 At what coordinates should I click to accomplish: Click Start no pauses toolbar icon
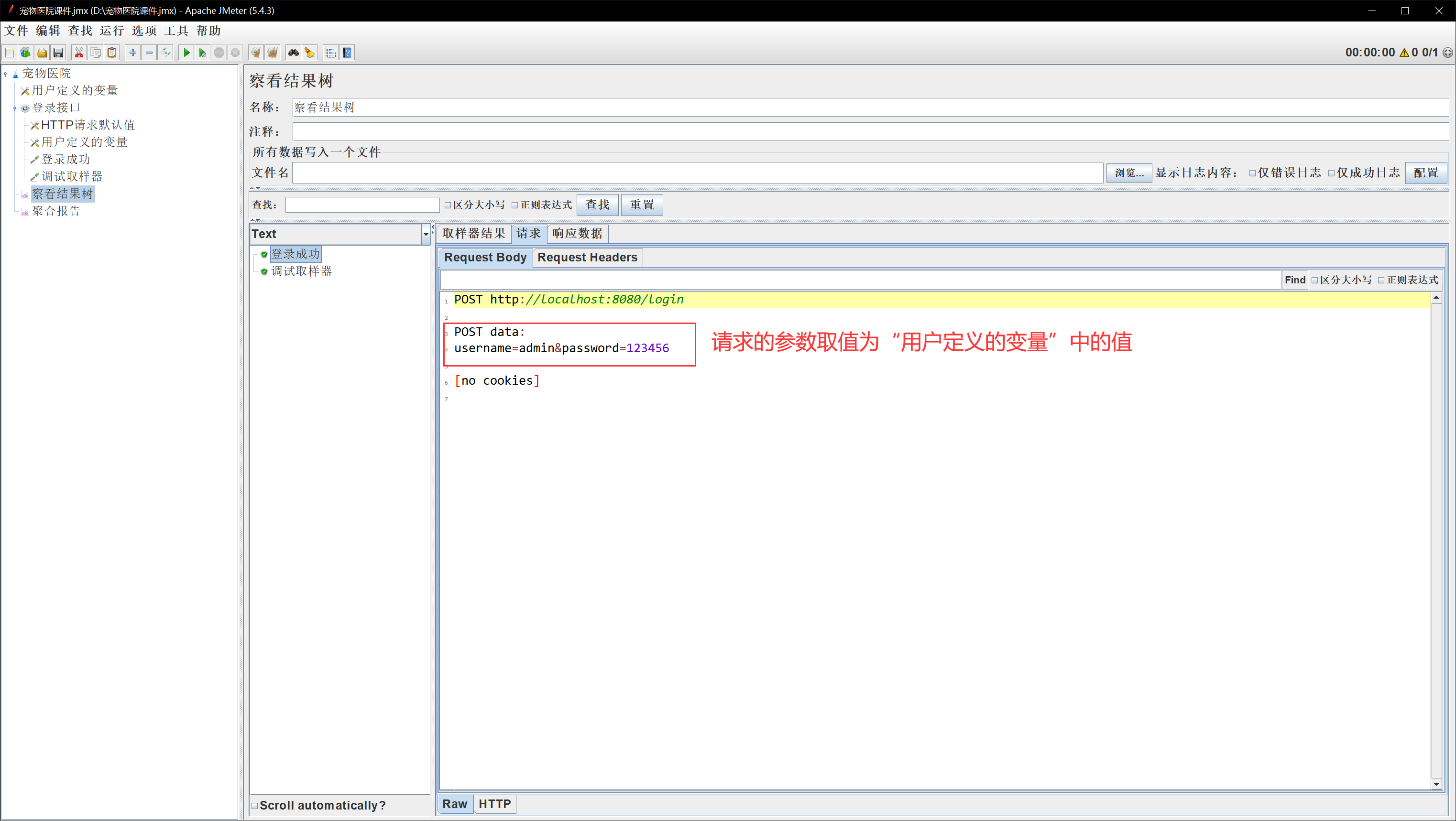(x=202, y=53)
